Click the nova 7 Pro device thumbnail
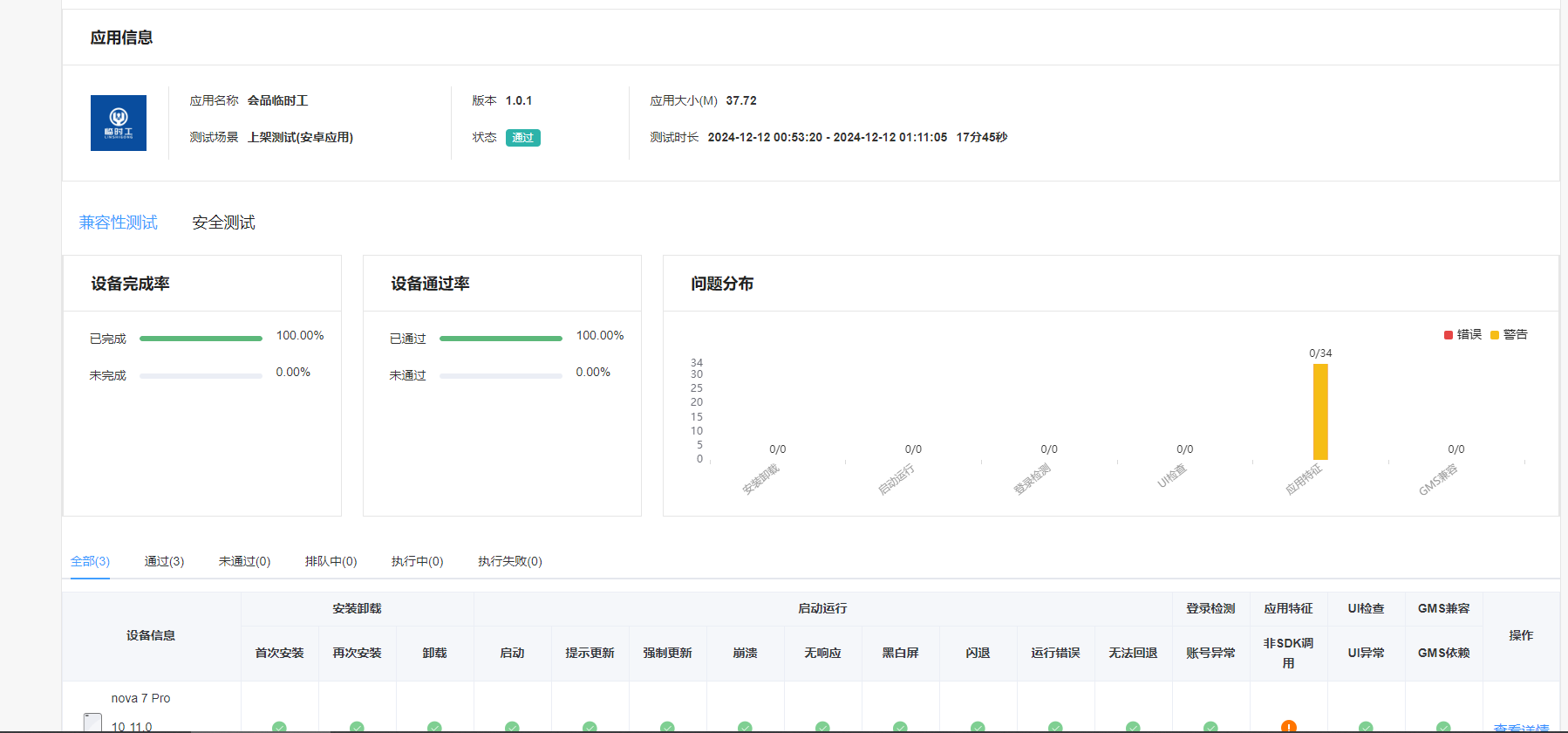The width and height of the screenshot is (1568, 733). [x=92, y=723]
